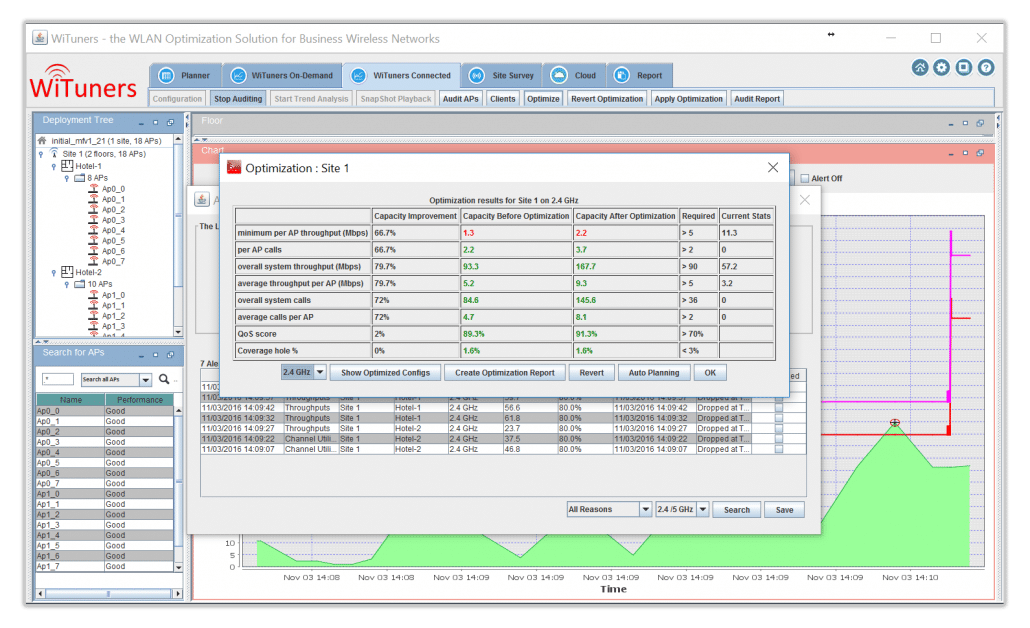1030x628 pixels.
Task: Click the AP search text field
Action: (x=58, y=379)
